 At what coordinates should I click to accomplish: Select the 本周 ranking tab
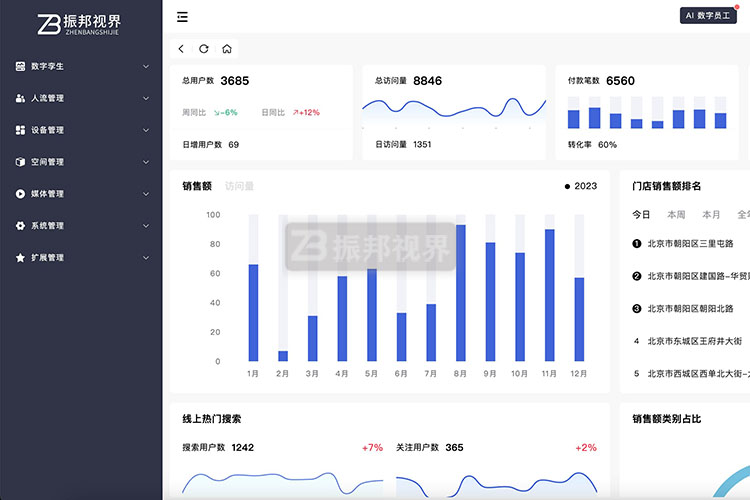[x=676, y=215]
